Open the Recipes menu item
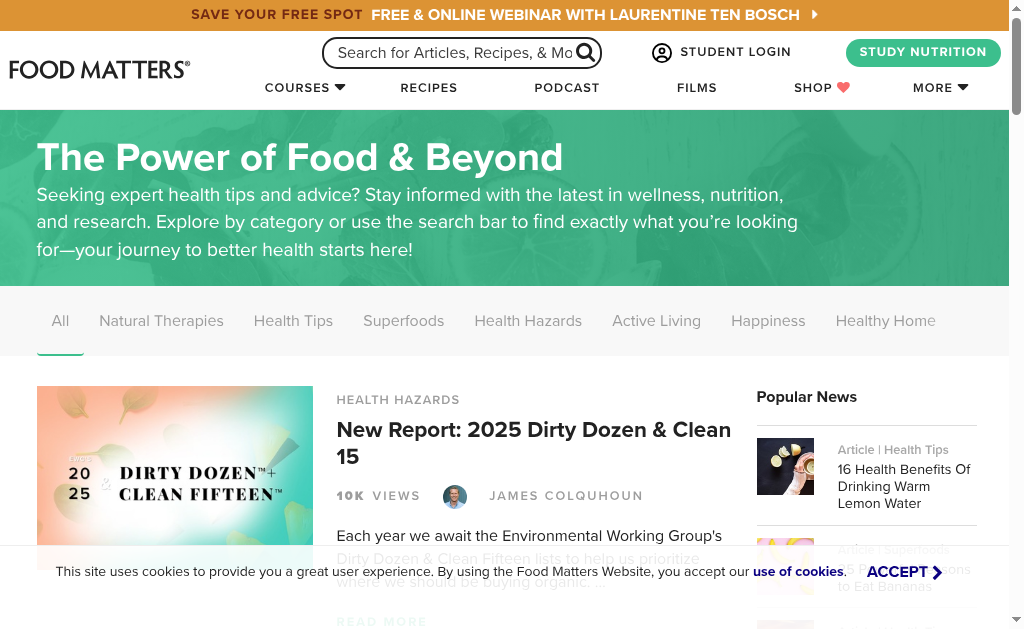1024x629 pixels. tap(428, 88)
